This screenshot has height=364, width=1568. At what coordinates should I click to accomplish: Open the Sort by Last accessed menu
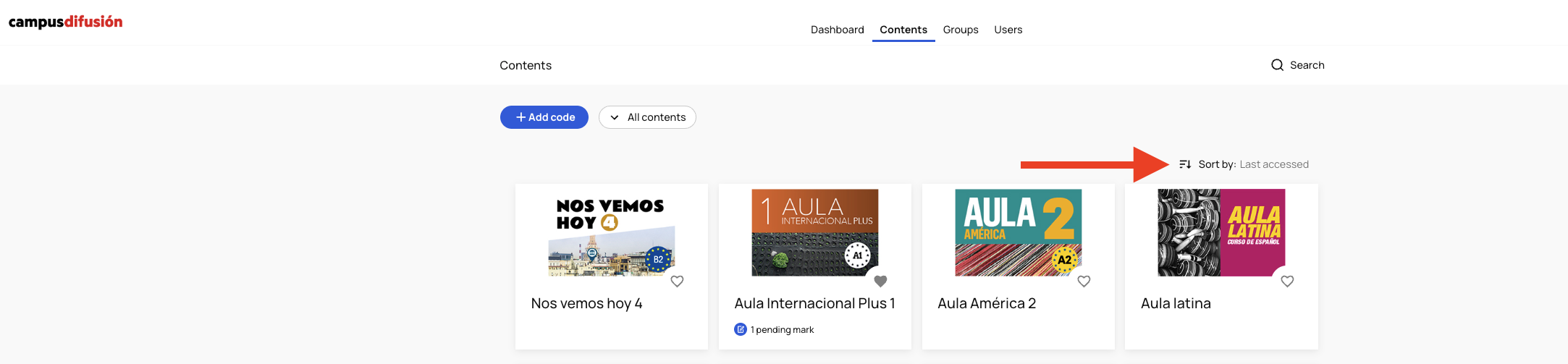1244,164
